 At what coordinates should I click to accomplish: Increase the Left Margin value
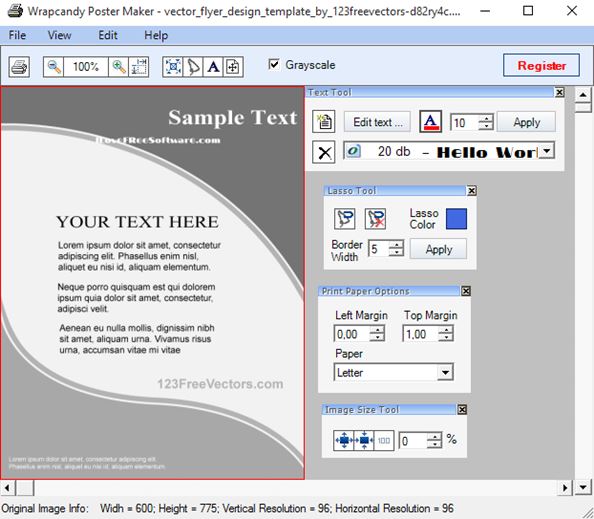[377, 330]
